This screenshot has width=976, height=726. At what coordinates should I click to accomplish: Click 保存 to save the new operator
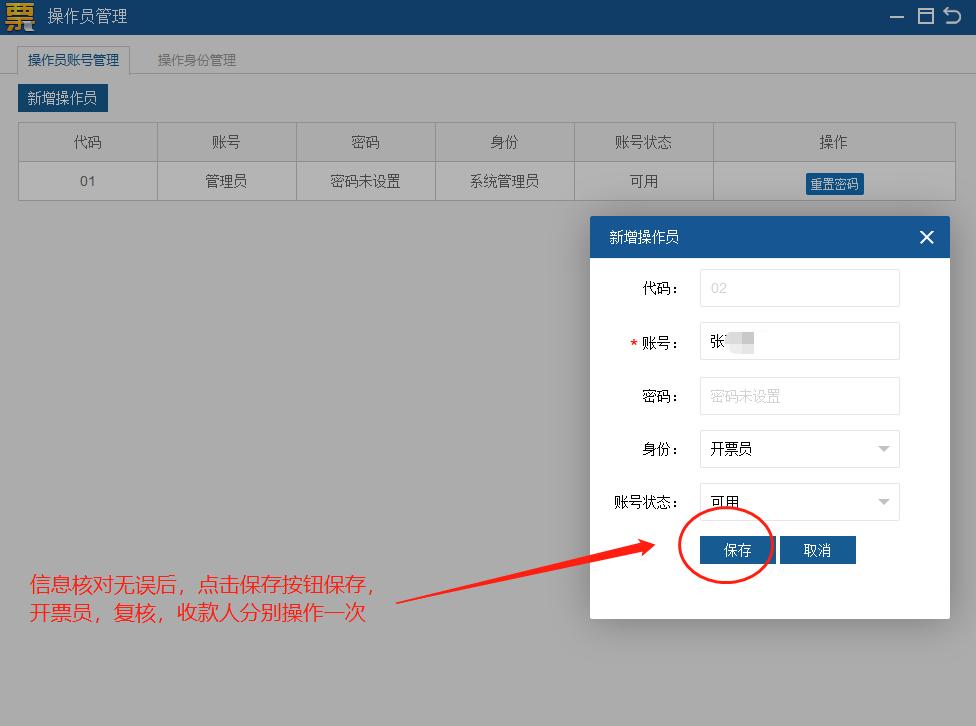[736, 549]
